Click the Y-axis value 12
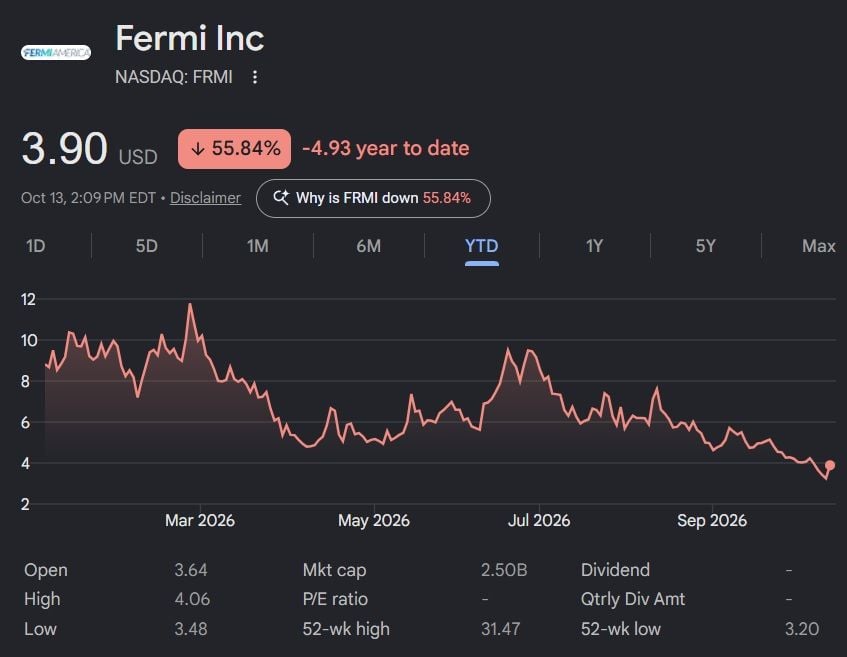The image size is (847, 657). point(28,299)
